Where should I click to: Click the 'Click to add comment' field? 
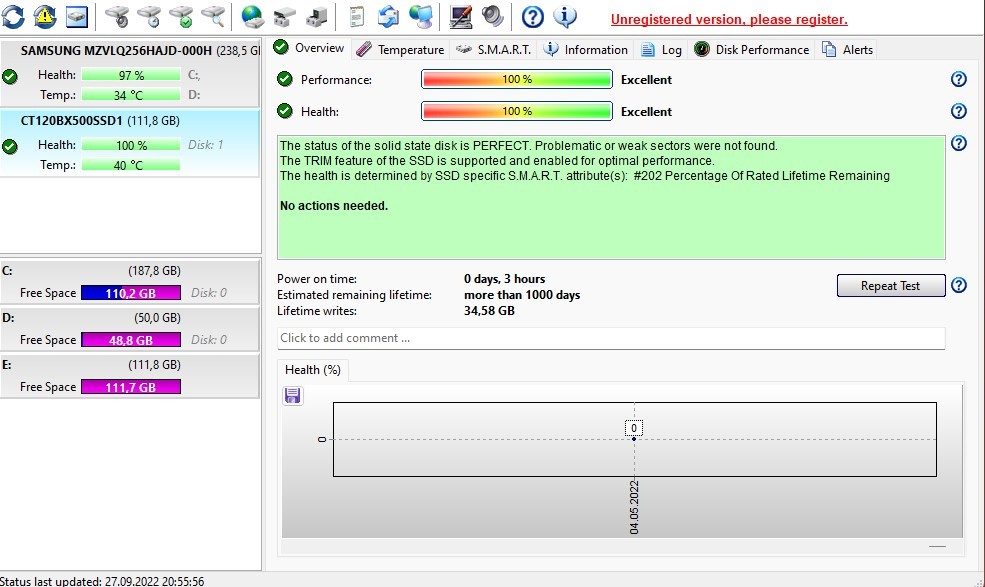pos(611,338)
